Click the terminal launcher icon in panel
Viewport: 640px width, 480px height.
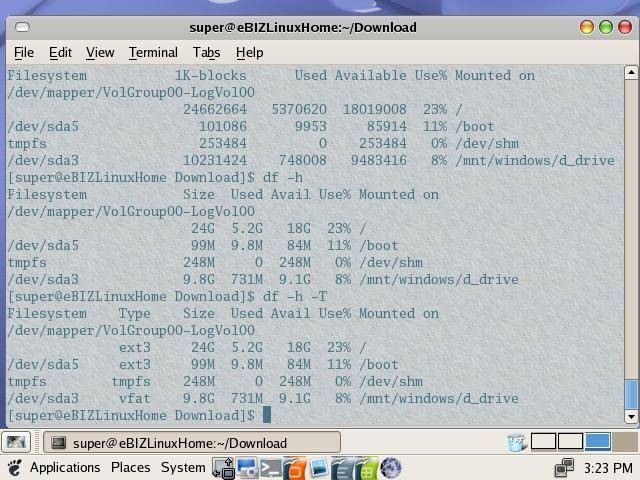click(270, 468)
